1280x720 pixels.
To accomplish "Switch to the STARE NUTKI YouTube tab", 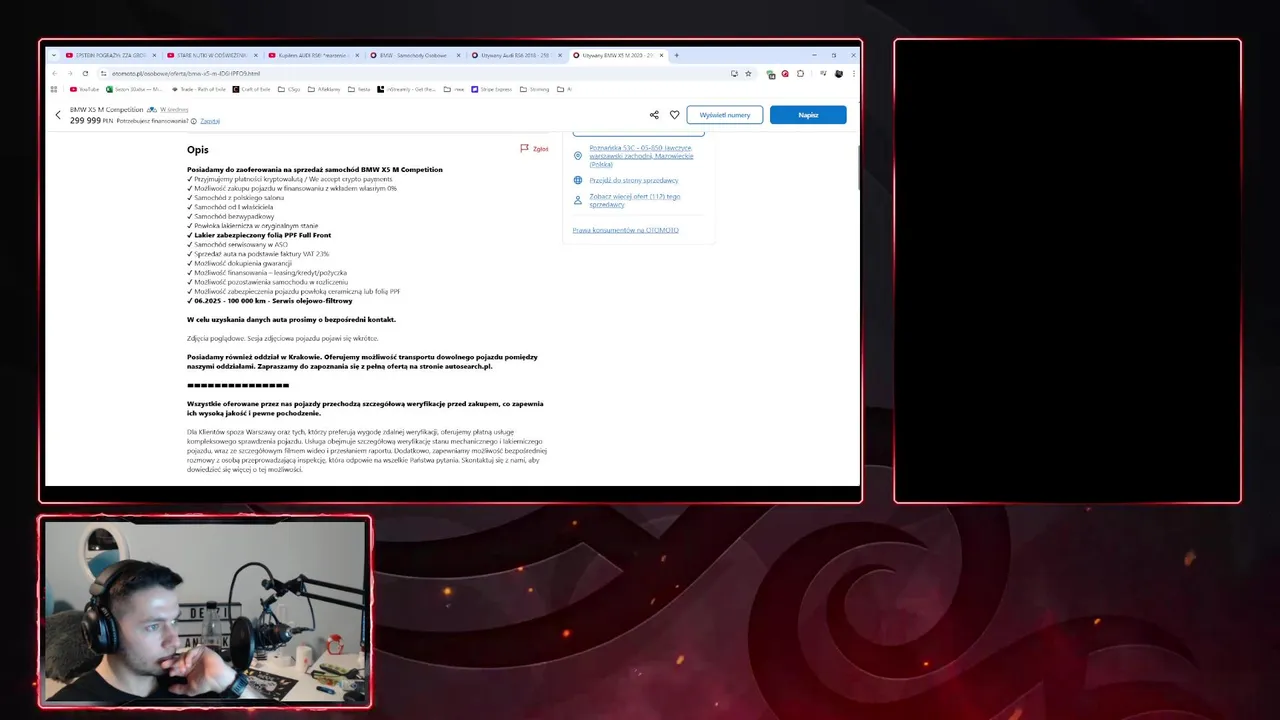I will (212, 55).
